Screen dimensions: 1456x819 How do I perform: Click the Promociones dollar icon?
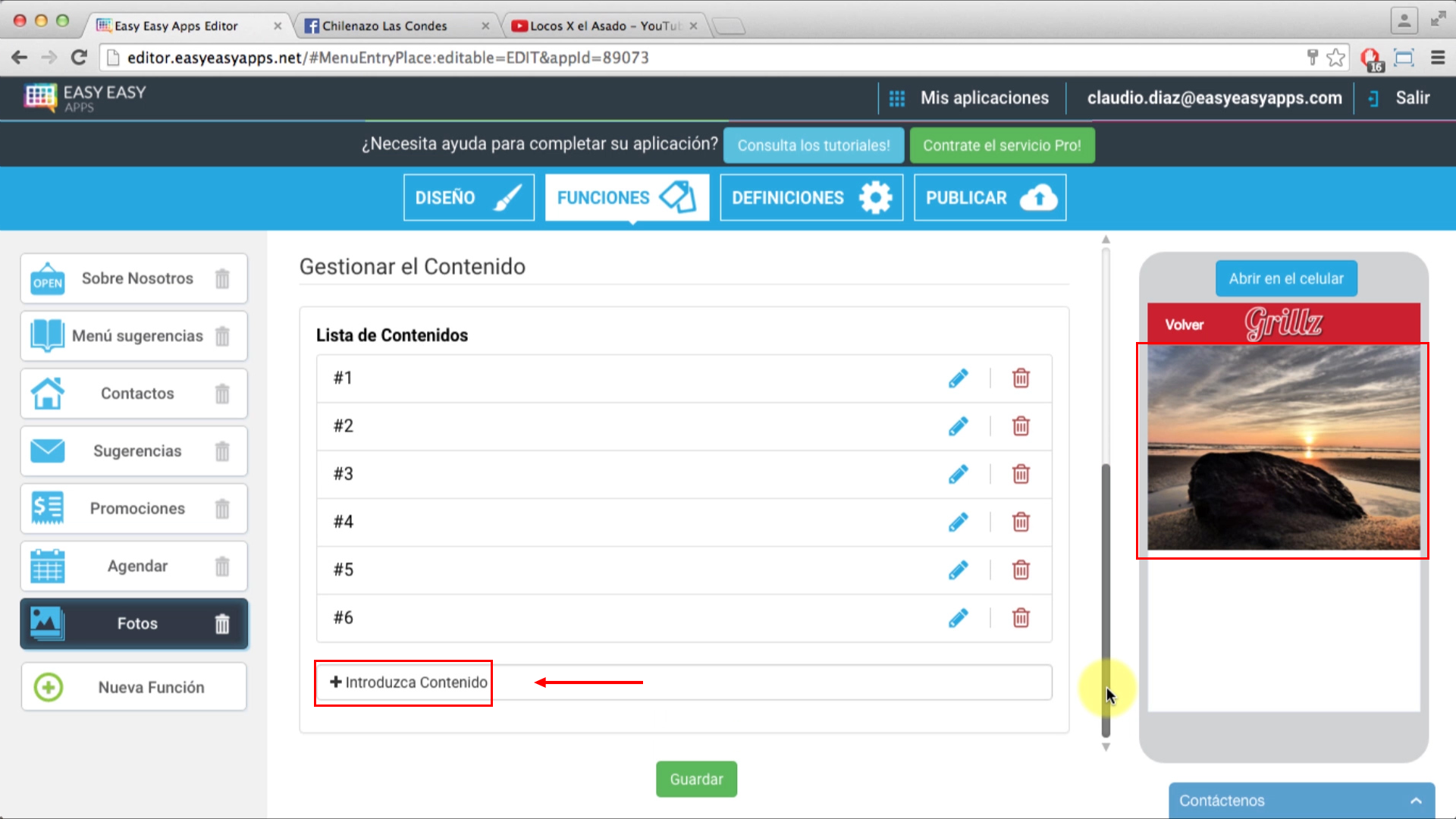47,508
